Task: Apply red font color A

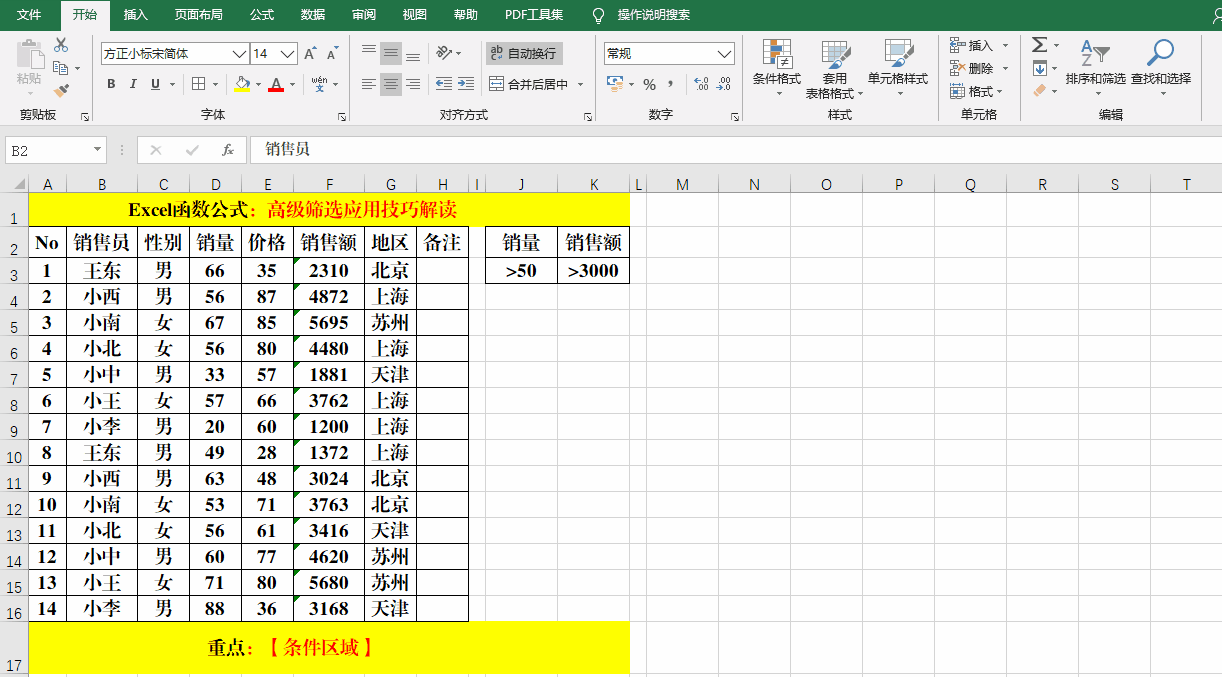Action: pyautogui.click(x=275, y=84)
